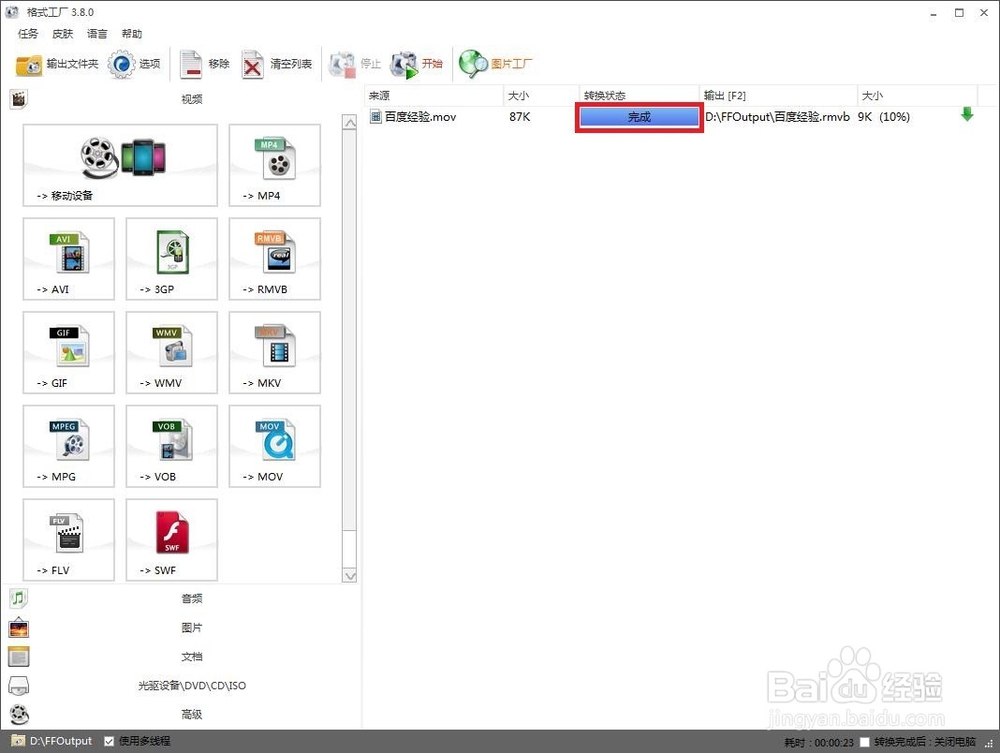Viewport: 1000px width, 753px height.
Task: Open 选项 options in toolbar
Action: [x=133, y=64]
